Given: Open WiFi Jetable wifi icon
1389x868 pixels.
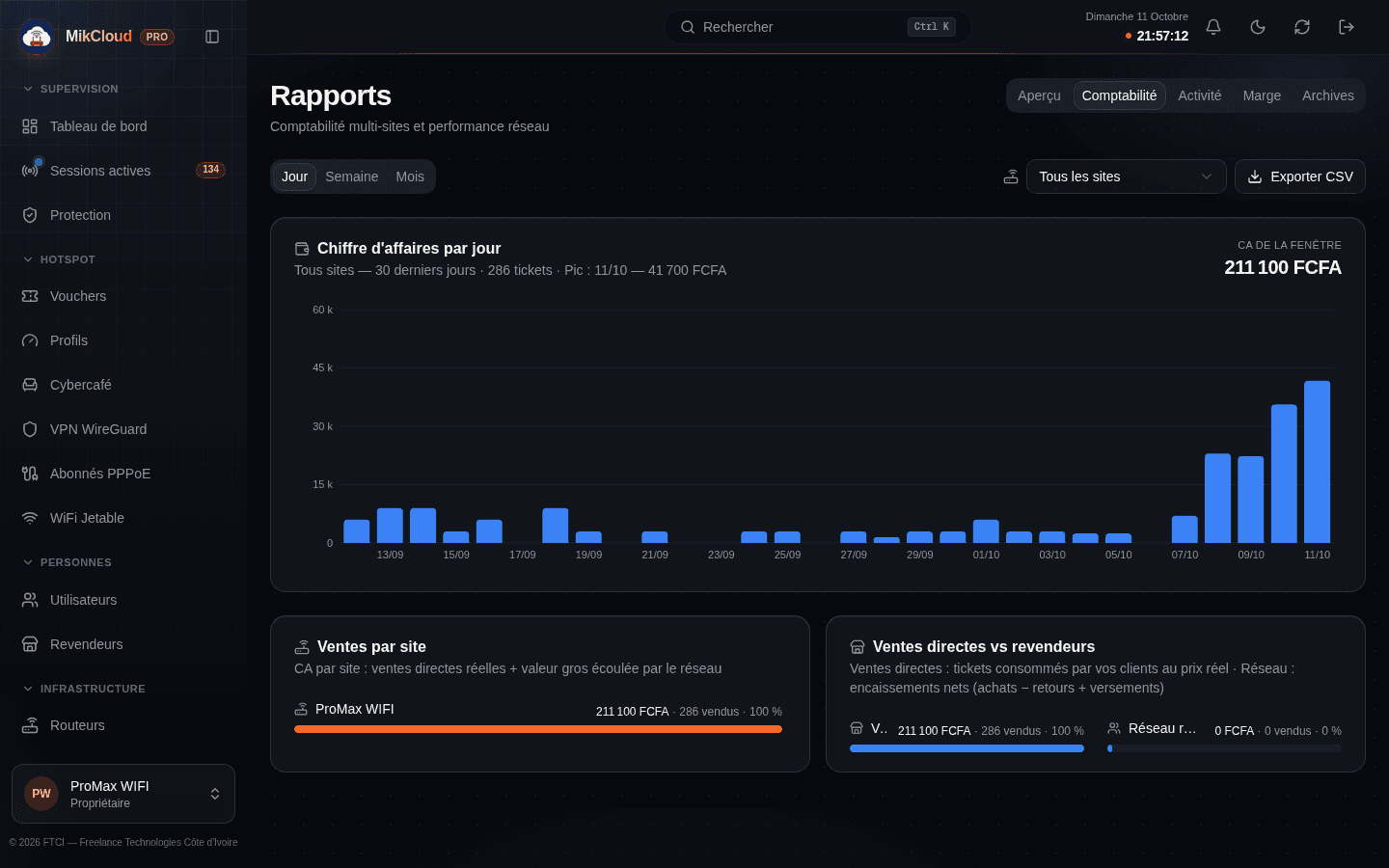Looking at the screenshot, I should click(x=30, y=518).
